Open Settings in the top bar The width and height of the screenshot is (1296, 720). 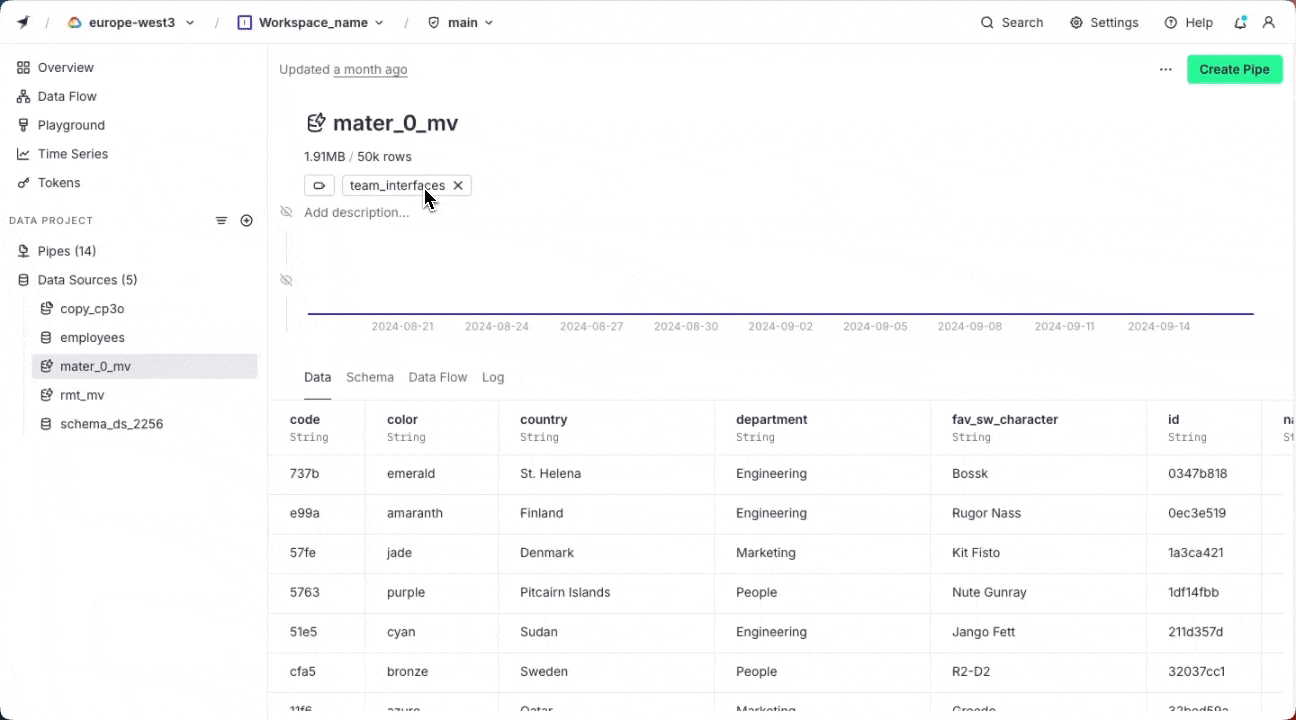pyautogui.click(x=1104, y=22)
